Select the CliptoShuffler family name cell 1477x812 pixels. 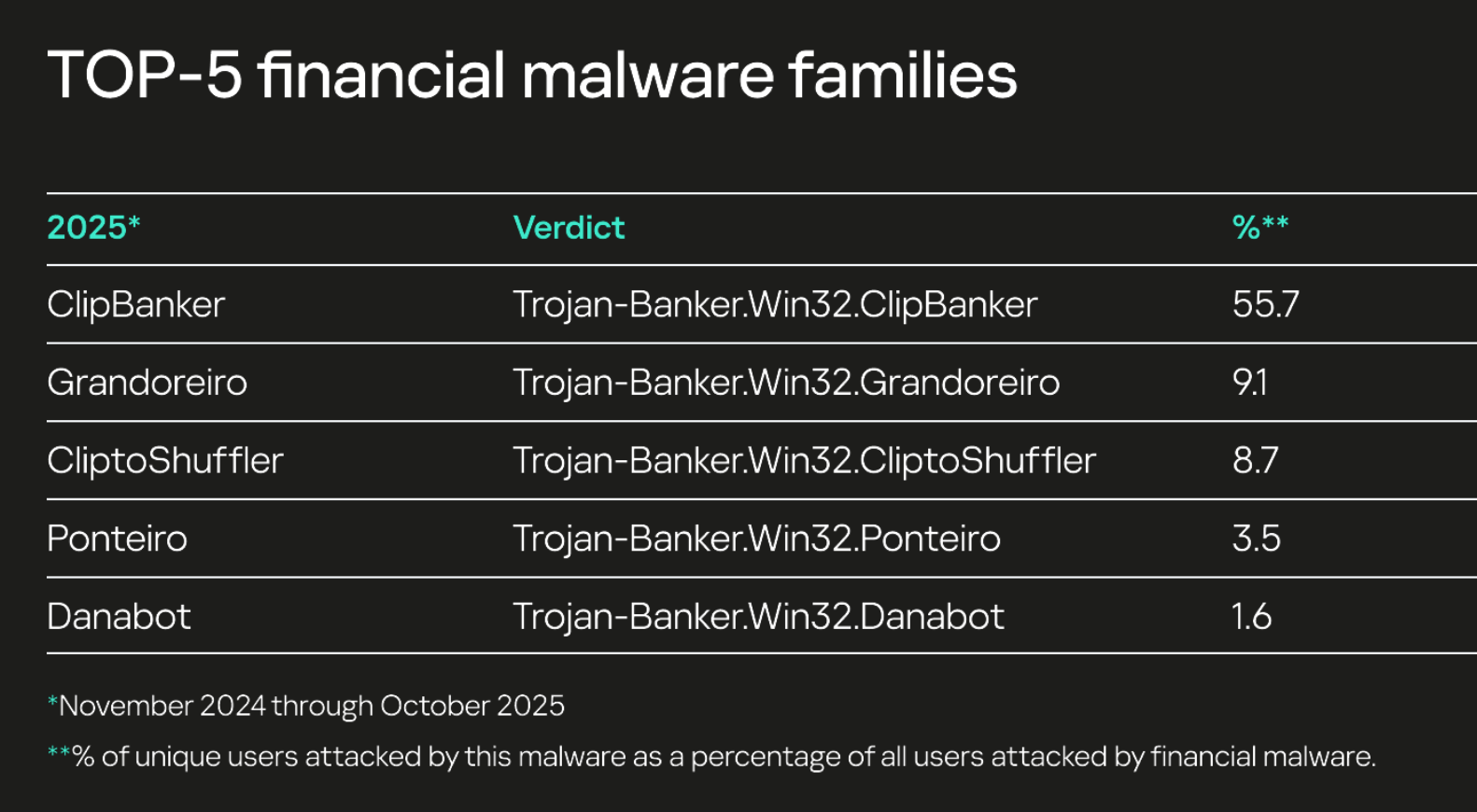coord(164,461)
